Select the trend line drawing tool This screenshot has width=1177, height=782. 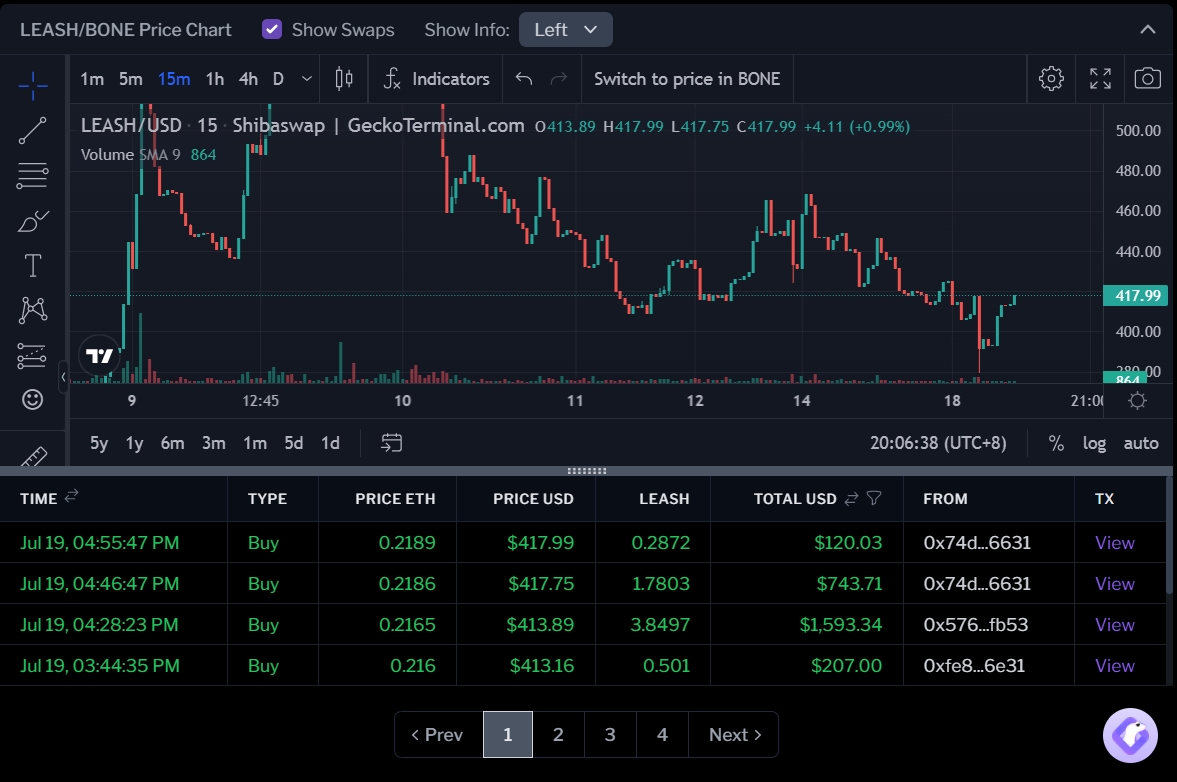[32, 131]
